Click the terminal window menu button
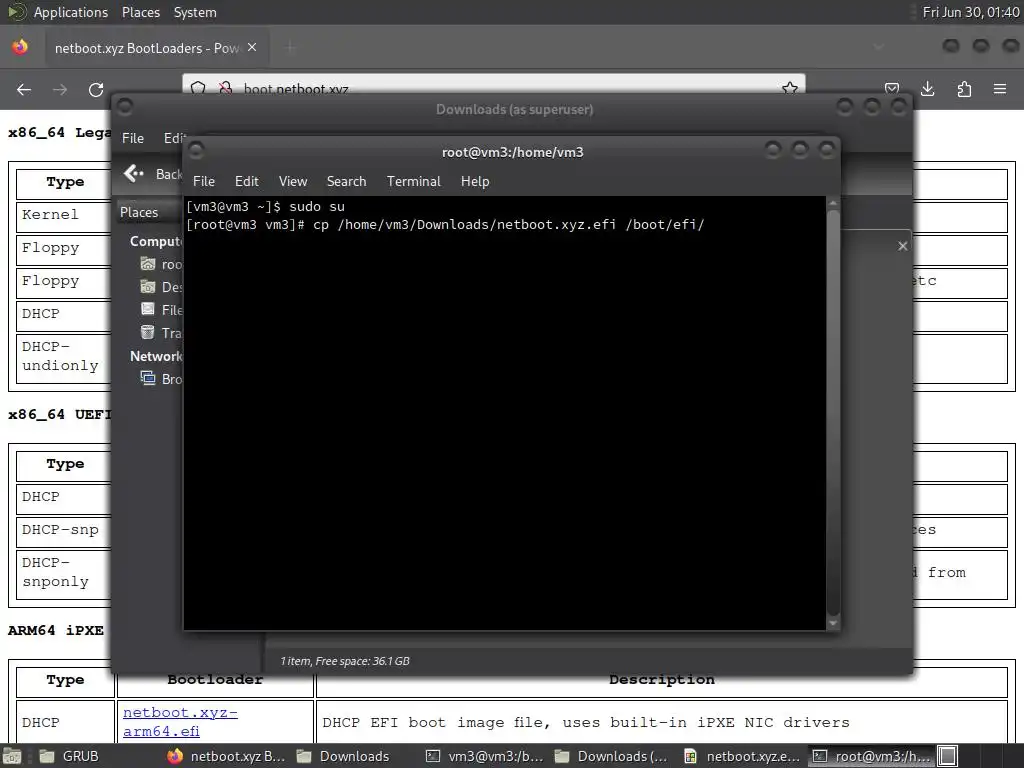The height and width of the screenshot is (768, 1024). click(x=196, y=150)
